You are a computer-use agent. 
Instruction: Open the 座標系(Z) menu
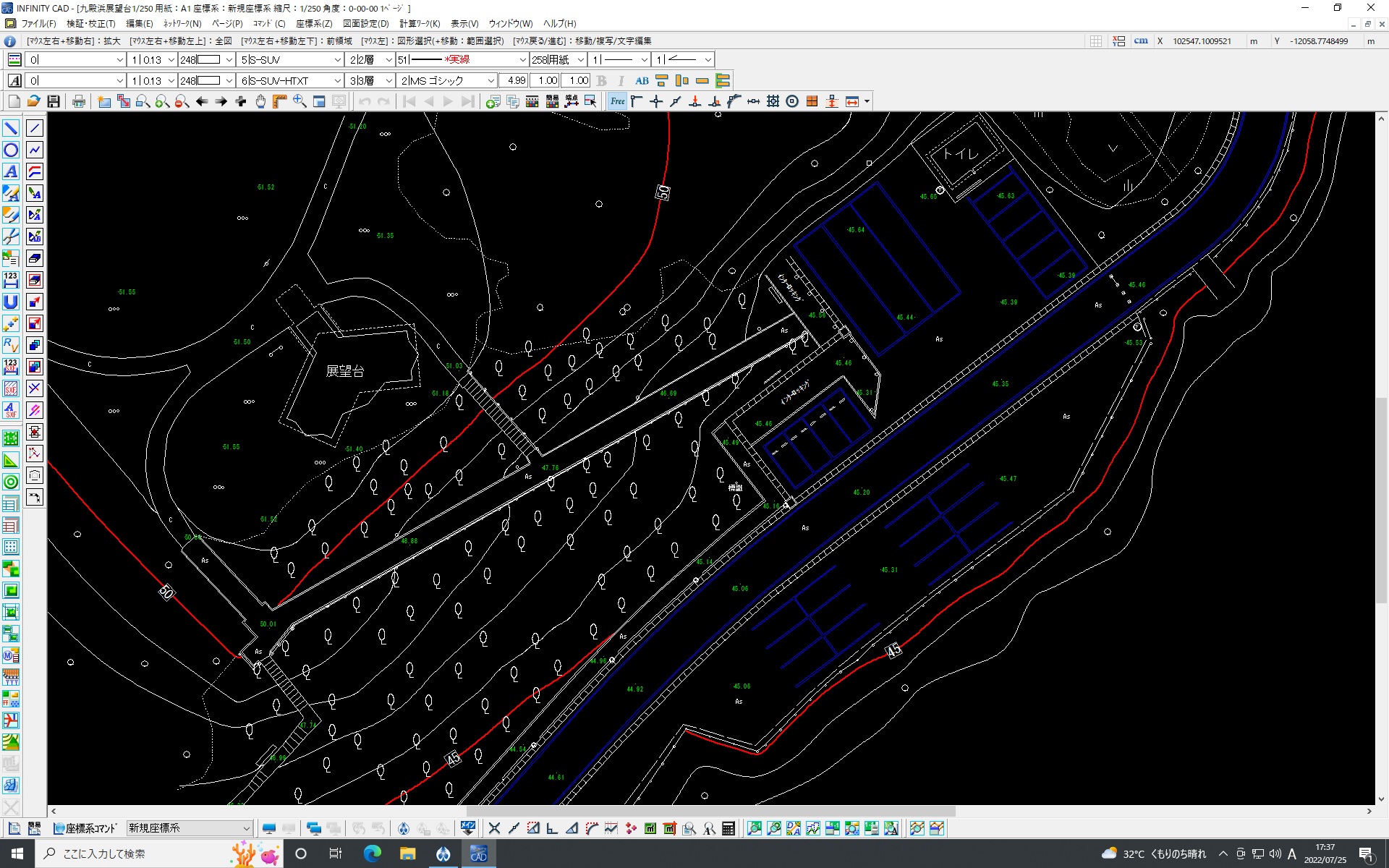tap(314, 24)
